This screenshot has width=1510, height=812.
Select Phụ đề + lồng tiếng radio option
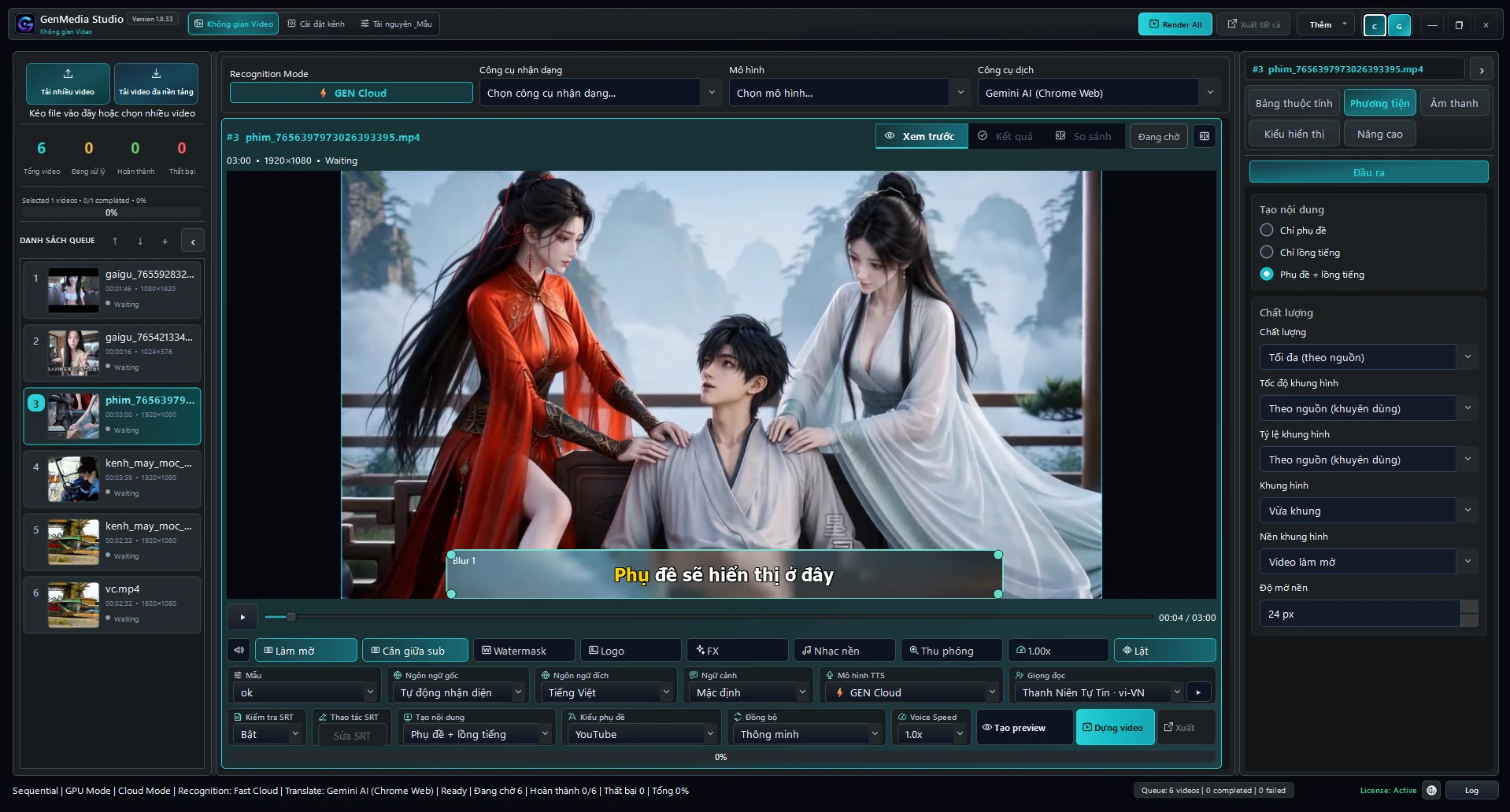(x=1267, y=275)
